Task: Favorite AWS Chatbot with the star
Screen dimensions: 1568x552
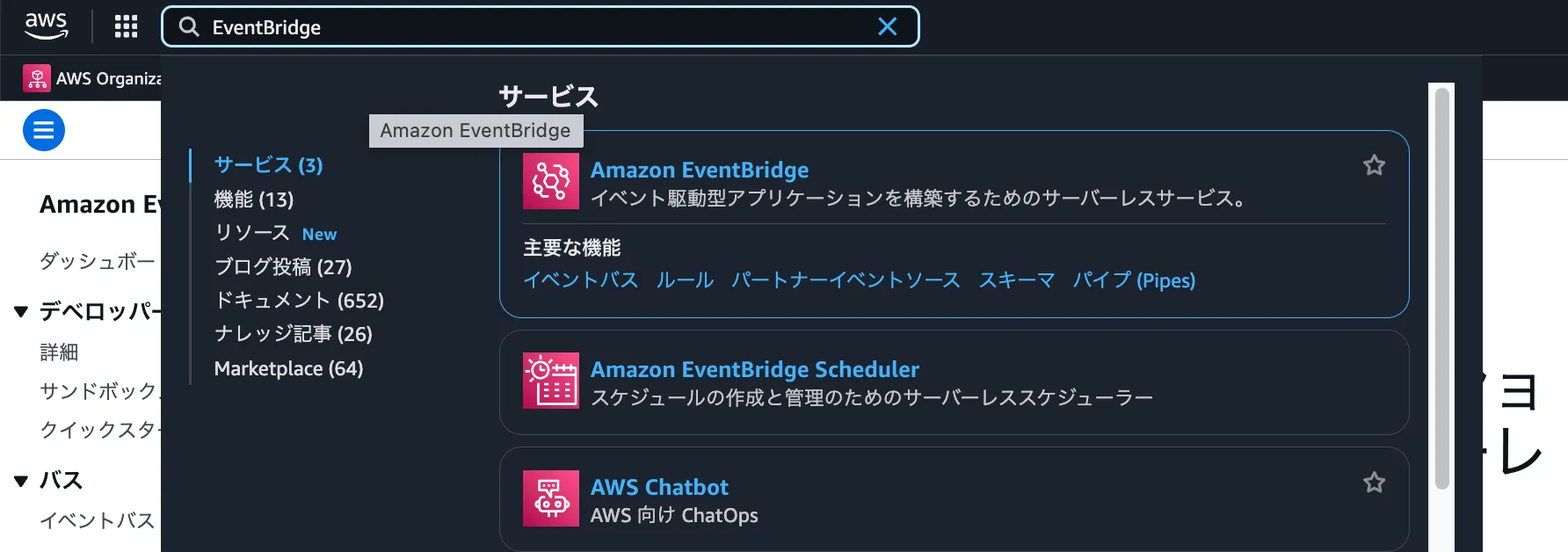Action: [1374, 483]
